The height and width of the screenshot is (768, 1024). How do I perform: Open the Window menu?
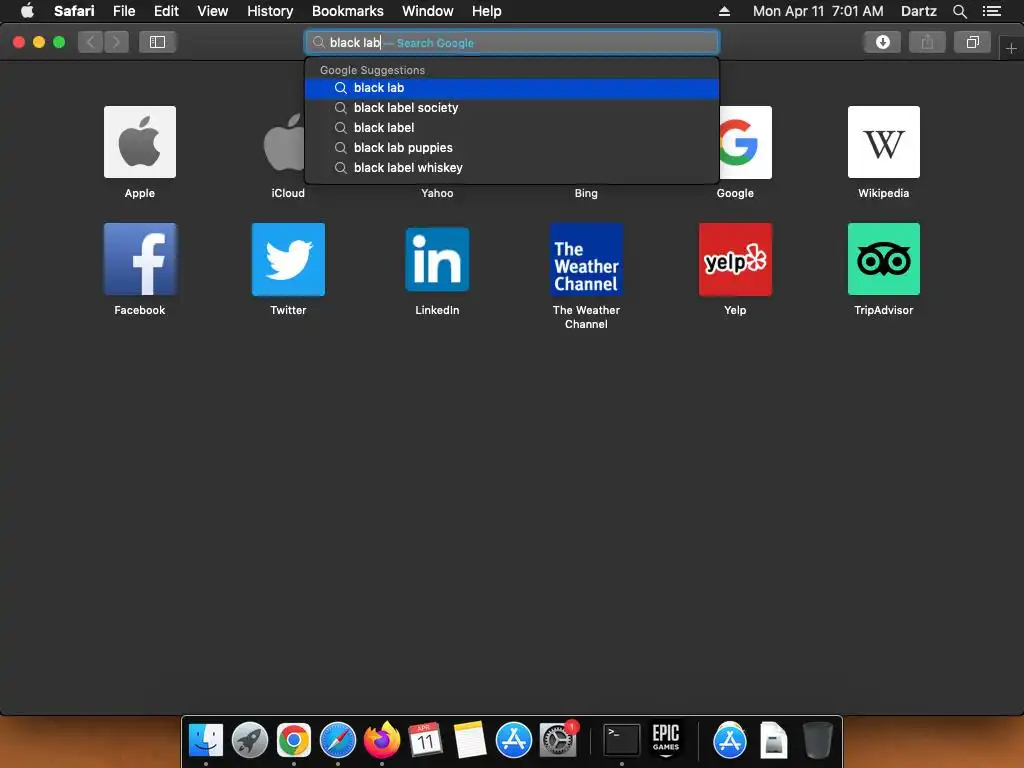coord(427,11)
